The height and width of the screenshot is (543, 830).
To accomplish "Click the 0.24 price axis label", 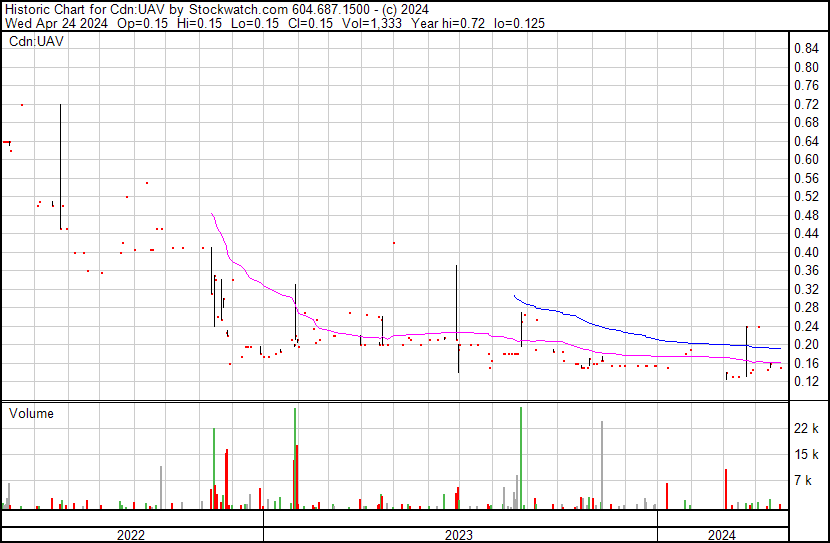I will [806, 326].
